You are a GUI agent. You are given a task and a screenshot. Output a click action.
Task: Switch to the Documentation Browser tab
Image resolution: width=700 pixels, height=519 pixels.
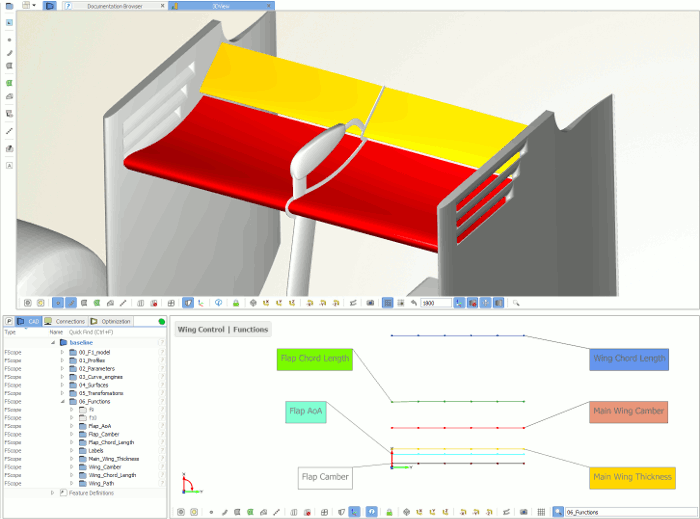112,5
